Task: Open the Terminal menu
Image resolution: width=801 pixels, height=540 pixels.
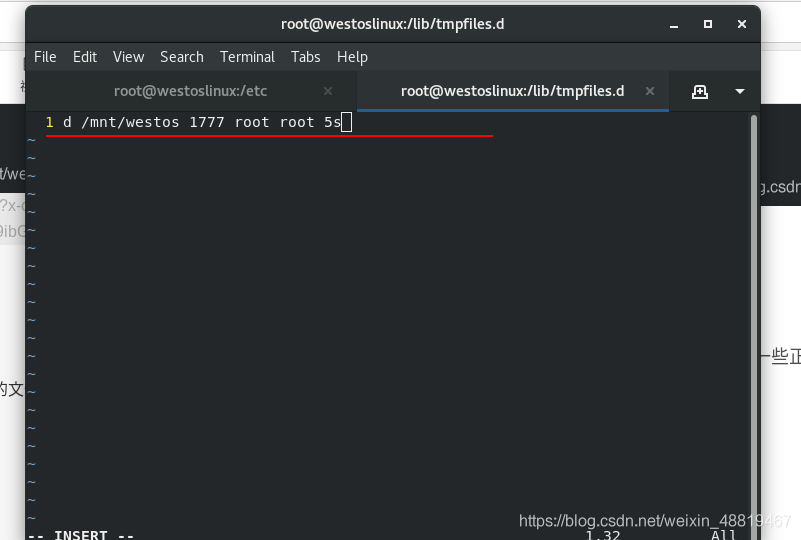Action: (x=247, y=57)
